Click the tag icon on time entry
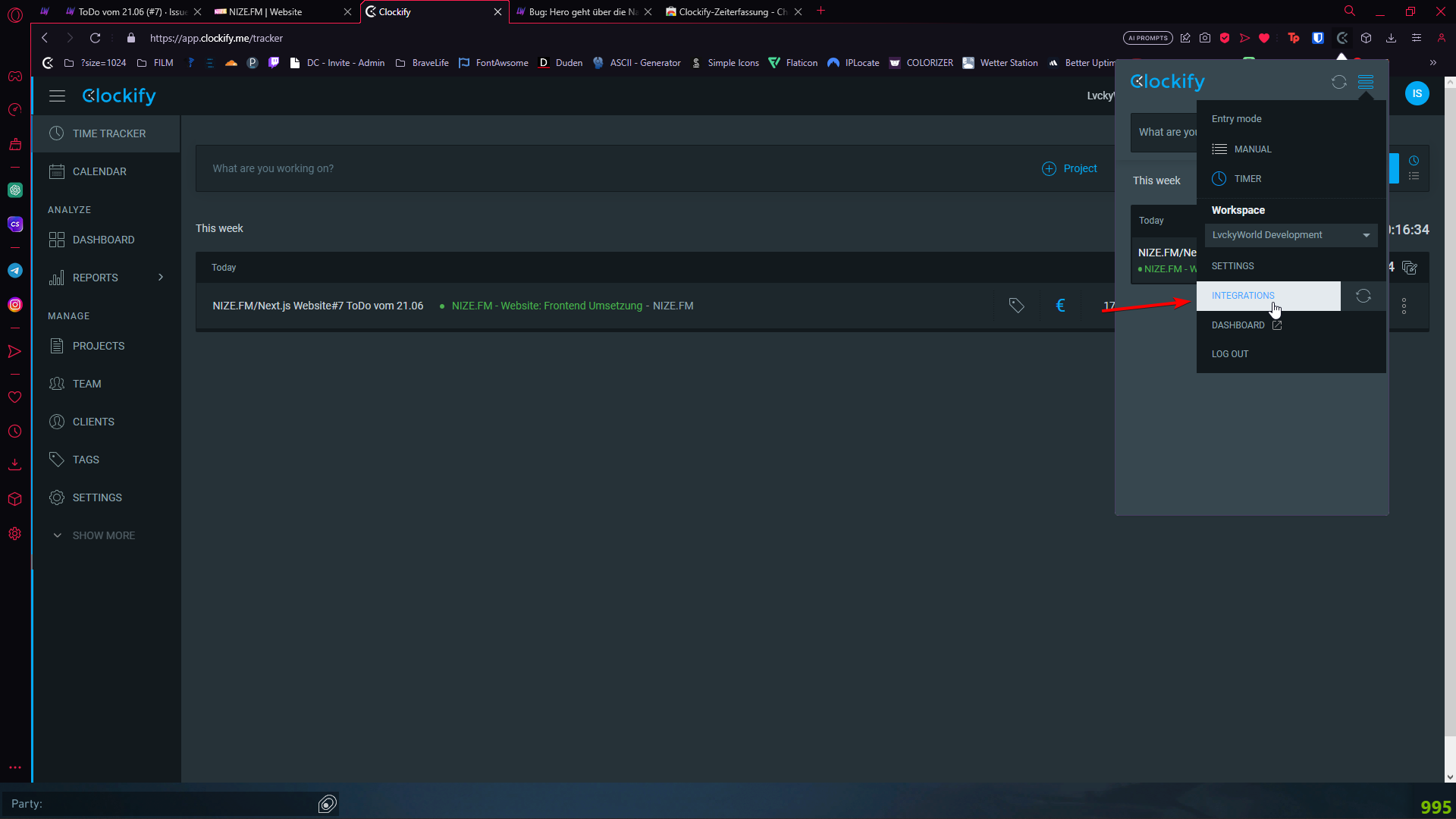The image size is (1456, 819). coord(1016,306)
